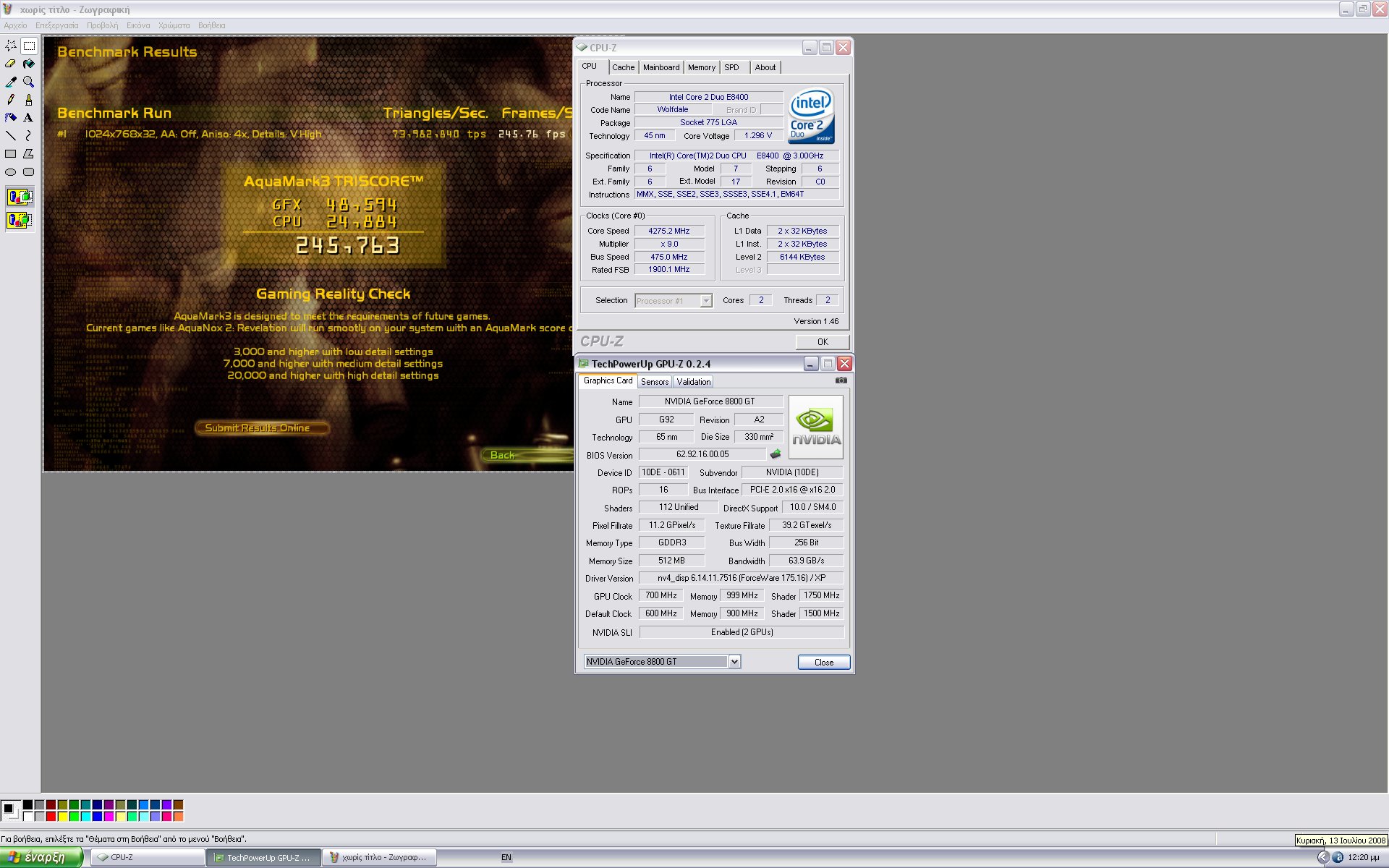This screenshot has width=1389, height=868.
Task: Click the Paint (Ζωγραφική) taskbar button
Action: [380, 857]
